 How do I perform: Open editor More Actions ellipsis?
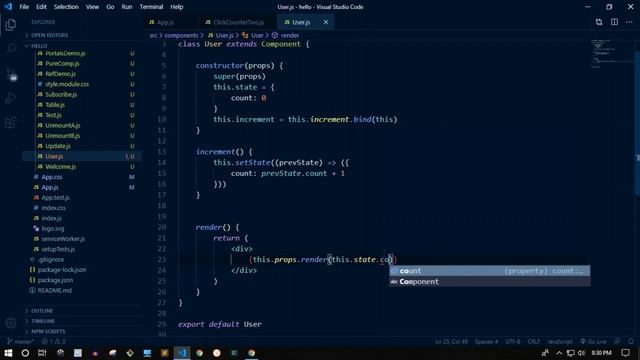[629, 22]
